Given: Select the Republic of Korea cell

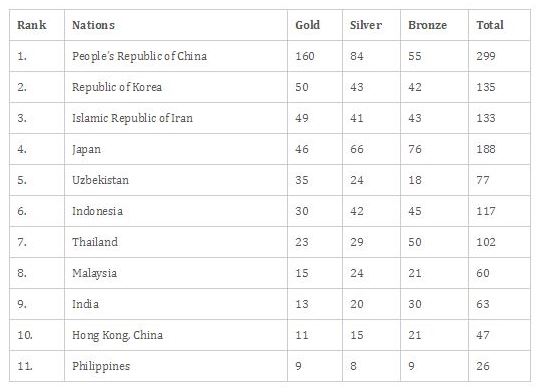Looking at the screenshot, I should click(117, 87).
